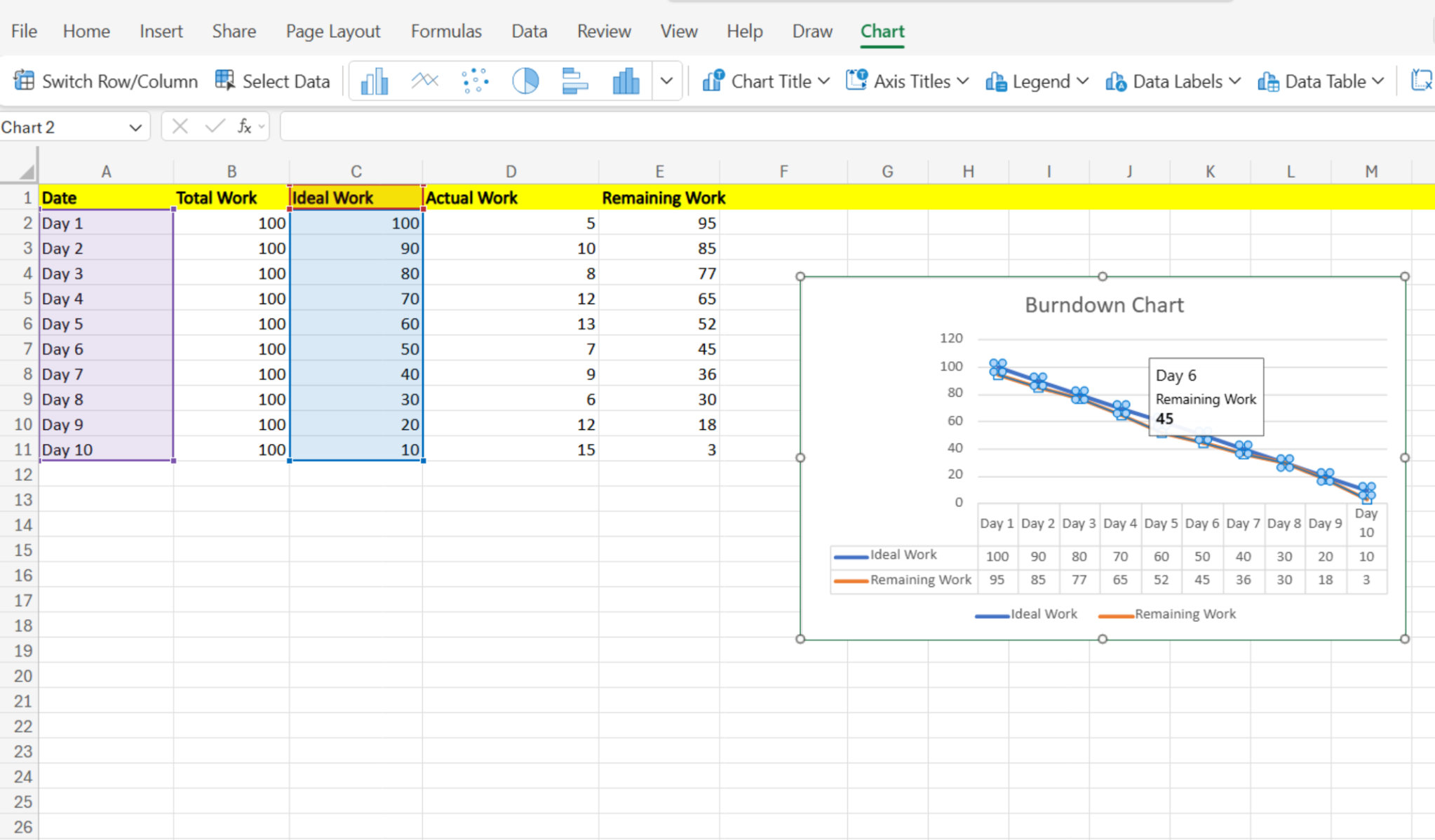Confirm formula entry with checkmark icon

click(215, 126)
